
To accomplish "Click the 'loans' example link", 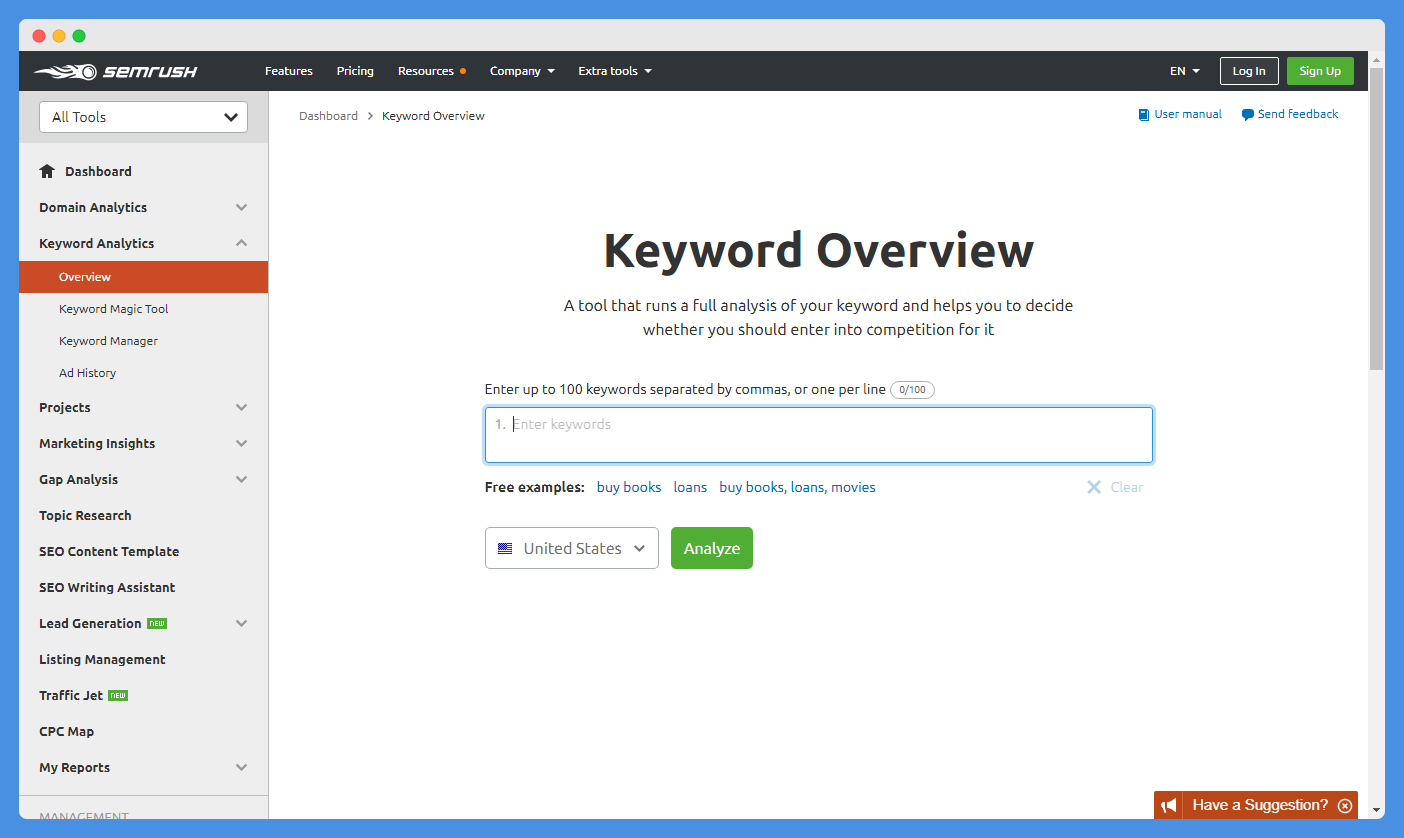I will [x=690, y=487].
